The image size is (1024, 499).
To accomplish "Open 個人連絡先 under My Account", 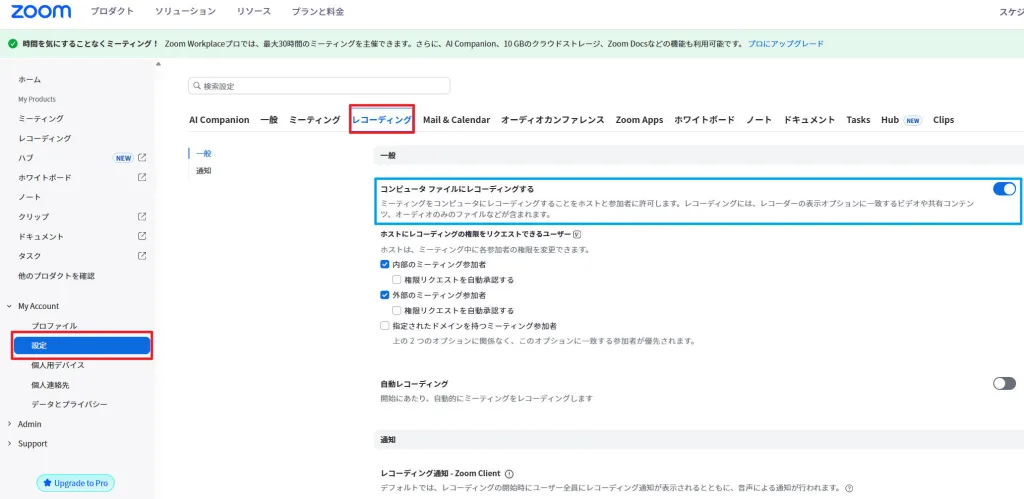I will [x=50, y=385].
